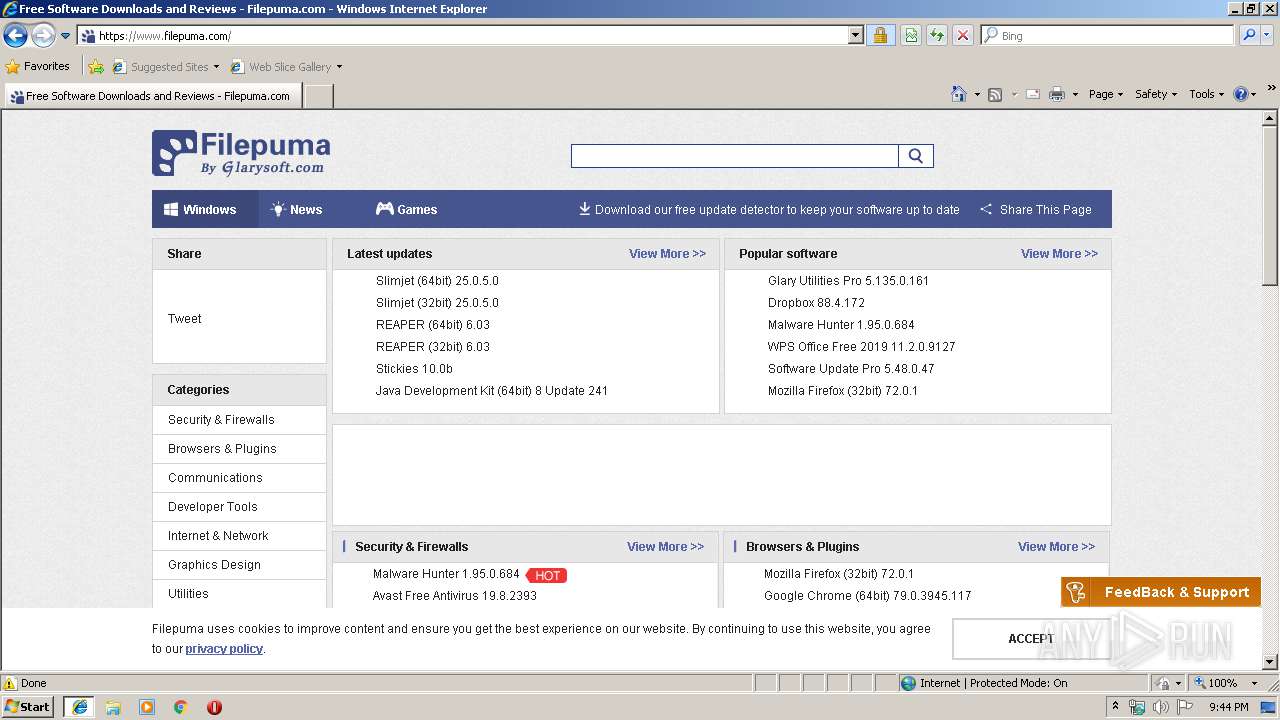The width and height of the screenshot is (1280, 720).
Task: Open Google Chrome from the taskbar
Action: click(x=180, y=707)
